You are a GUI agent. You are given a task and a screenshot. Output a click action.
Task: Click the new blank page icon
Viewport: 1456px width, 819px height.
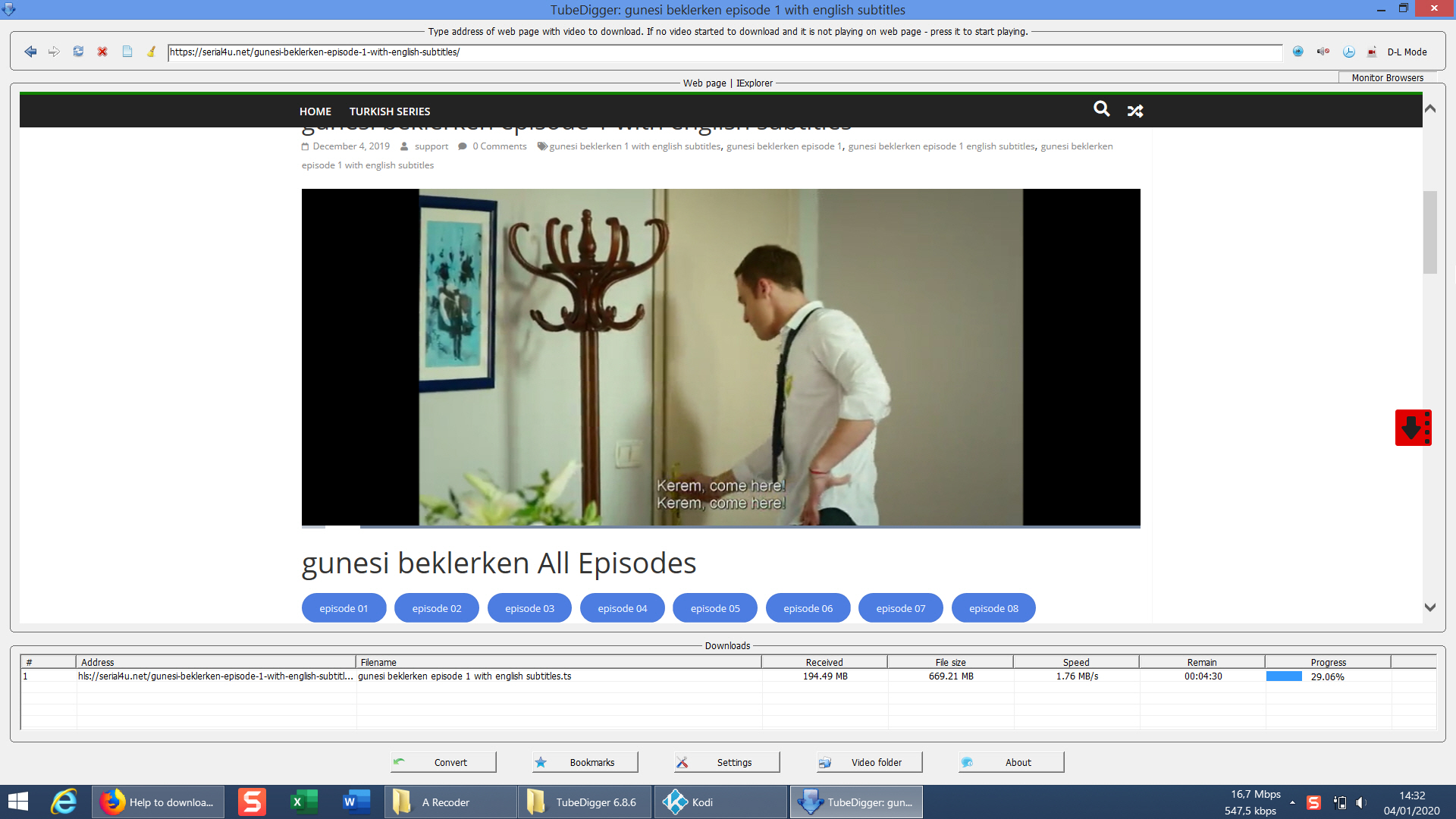pos(127,52)
